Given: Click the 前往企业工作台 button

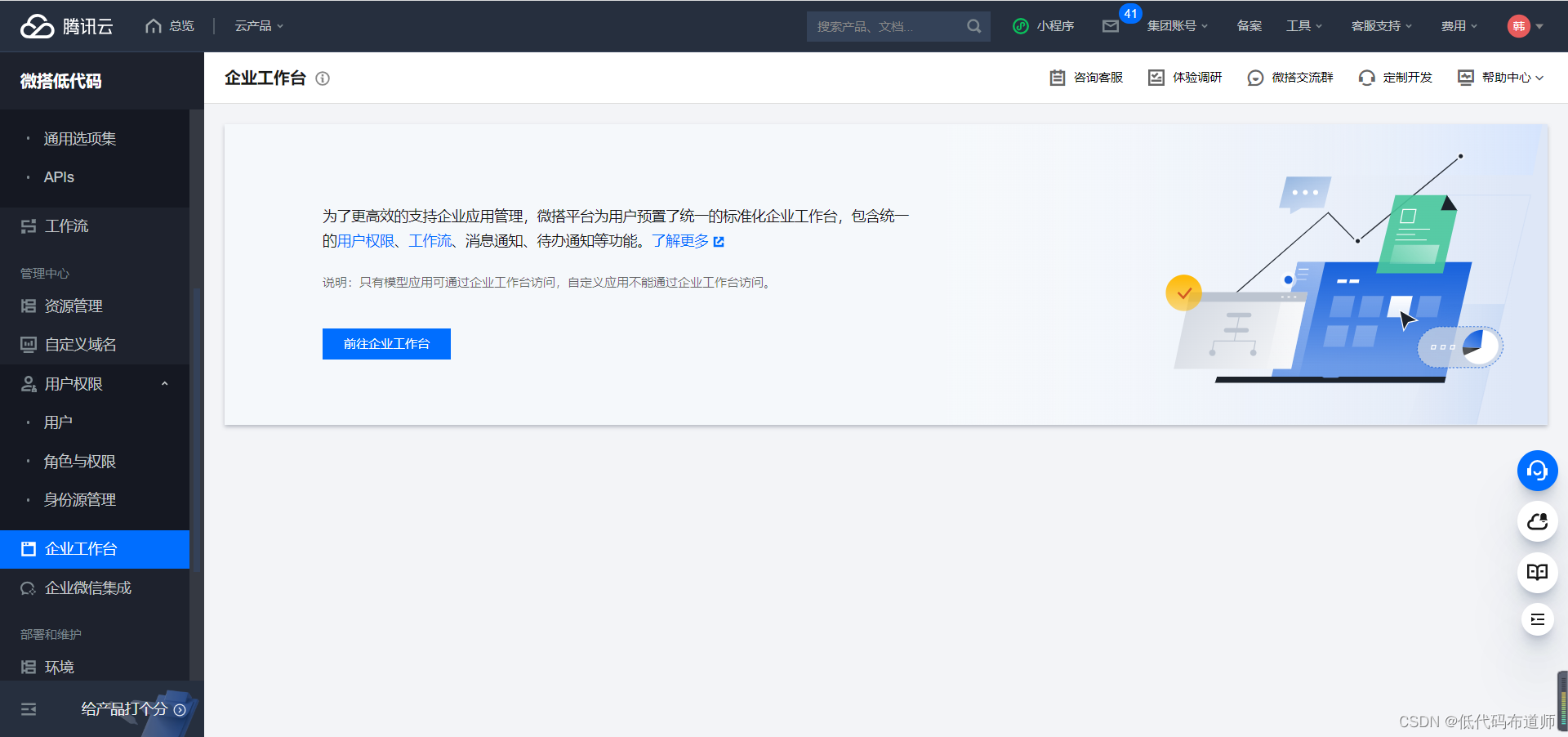Looking at the screenshot, I should (385, 343).
